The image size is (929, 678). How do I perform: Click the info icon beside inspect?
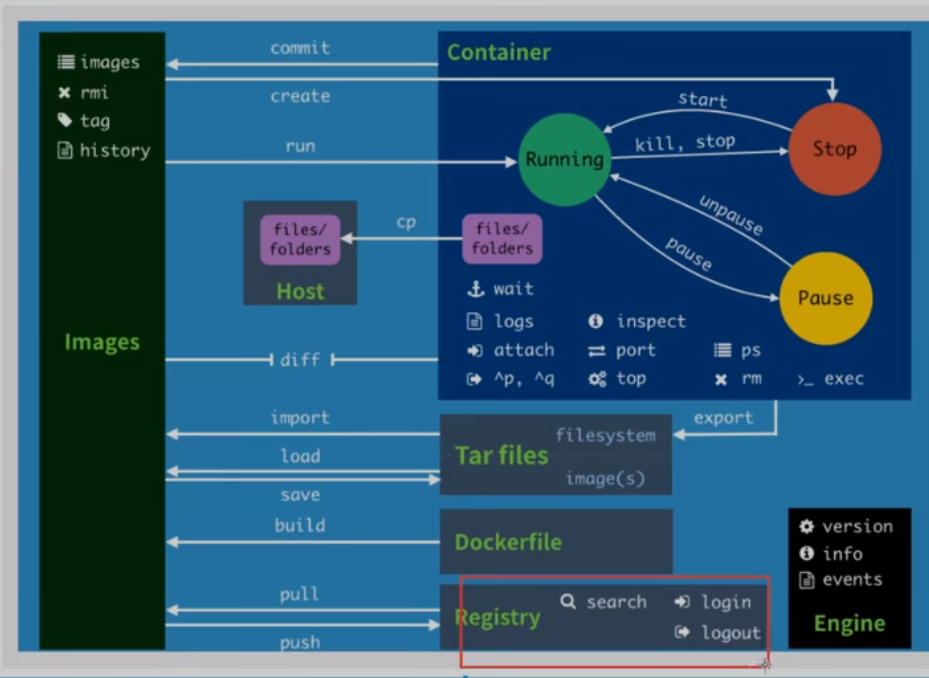[x=595, y=321]
